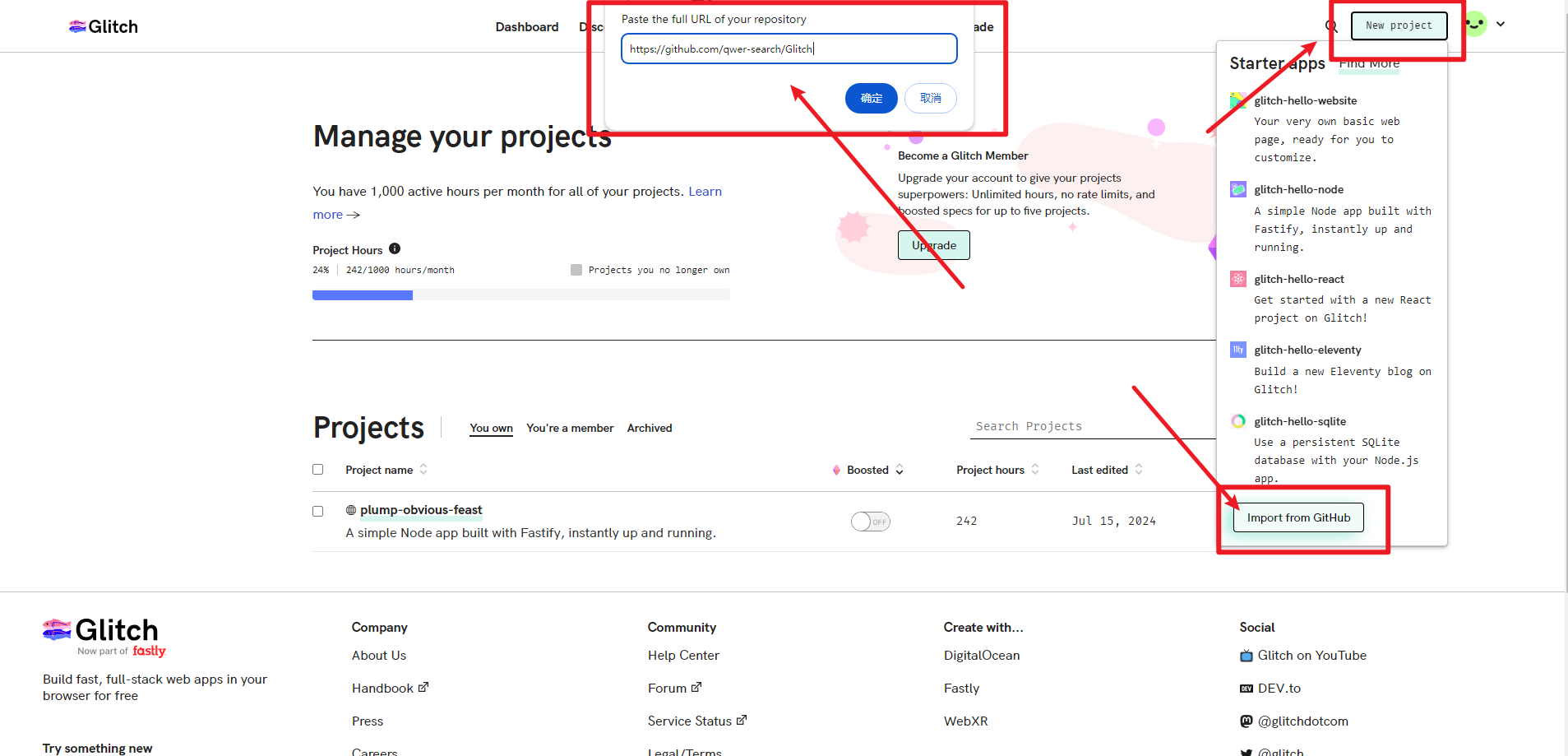Click the DEV.to icon
The width and height of the screenshot is (1568, 756).
1247,689
